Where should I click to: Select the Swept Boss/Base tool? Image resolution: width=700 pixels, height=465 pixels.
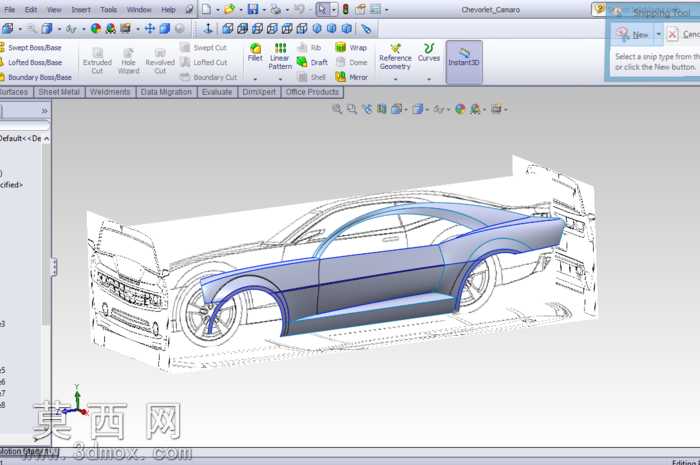point(31,47)
